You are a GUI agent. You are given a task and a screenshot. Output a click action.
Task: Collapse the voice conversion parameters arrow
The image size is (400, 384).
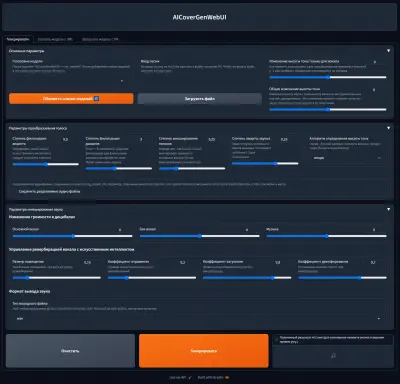388,128
